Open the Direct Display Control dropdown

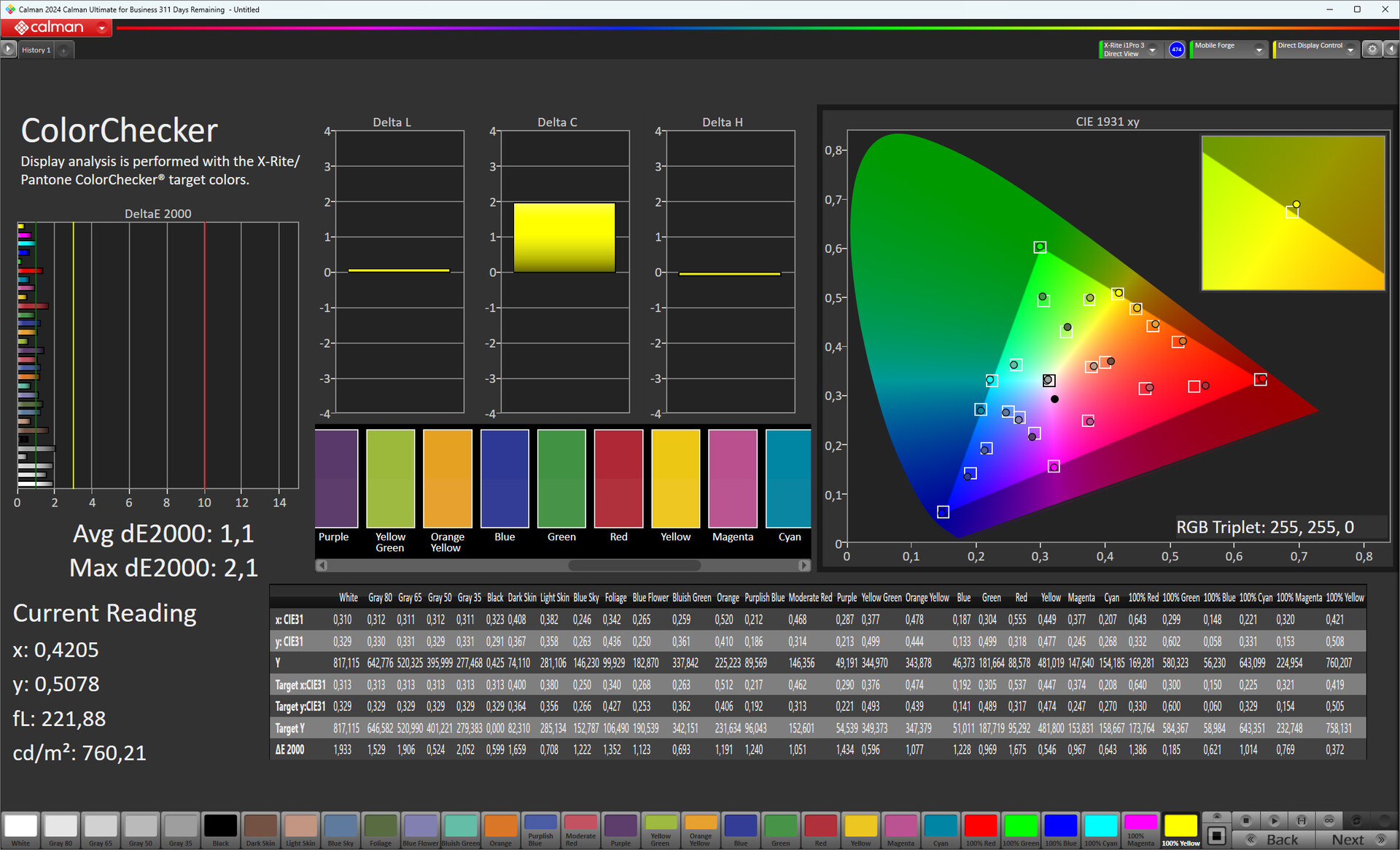coord(1350,50)
